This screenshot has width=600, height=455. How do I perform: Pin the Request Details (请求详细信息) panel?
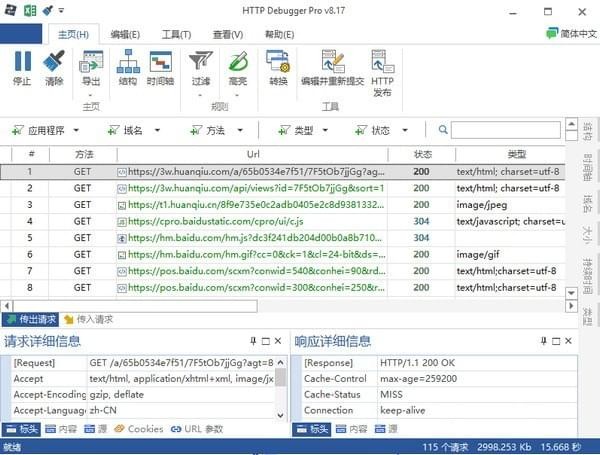point(253,341)
